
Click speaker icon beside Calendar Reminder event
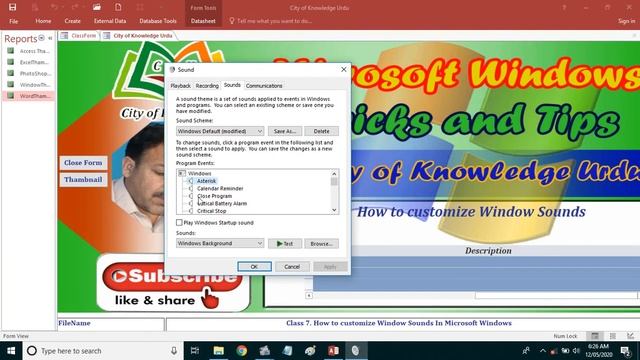pyautogui.click(x=191, y=188)
